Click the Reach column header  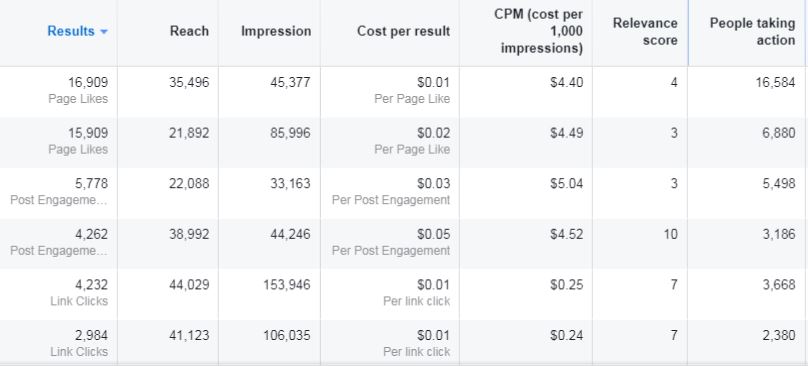tap(189, 31)
